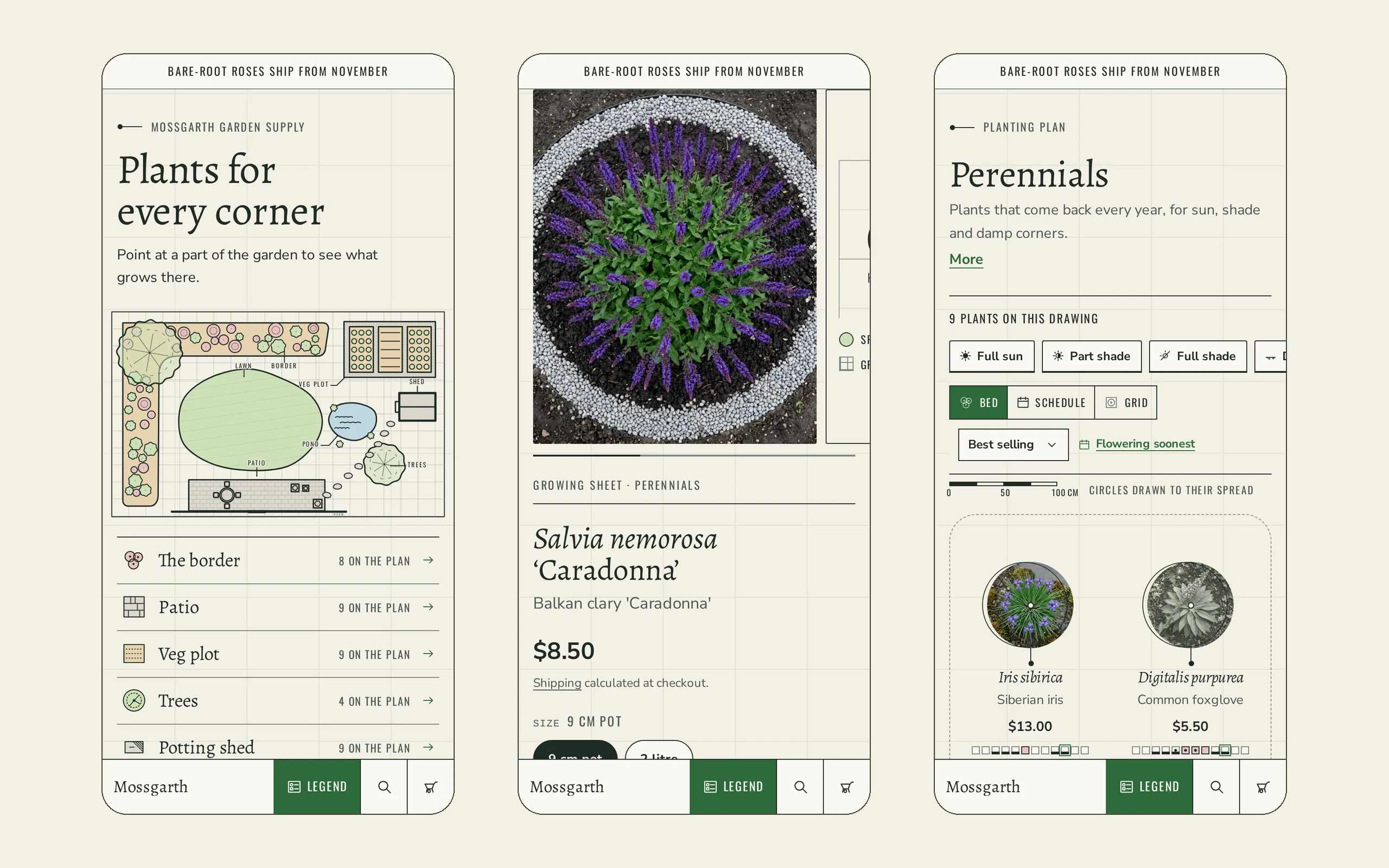1389x868 pixels.
Task: Click the "$5.50" price
Action: pos(1190,726)
